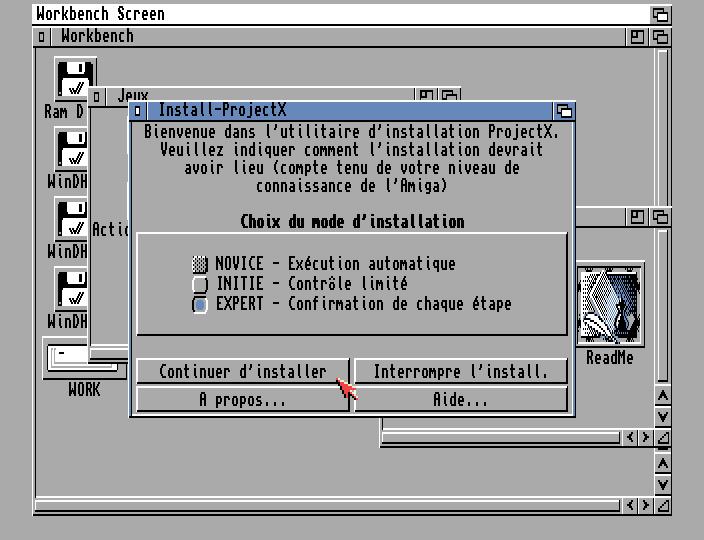
Task: Click down arrow in ReadMe window scrollbar
Action: pyautogui.click(x=663, y=417)
